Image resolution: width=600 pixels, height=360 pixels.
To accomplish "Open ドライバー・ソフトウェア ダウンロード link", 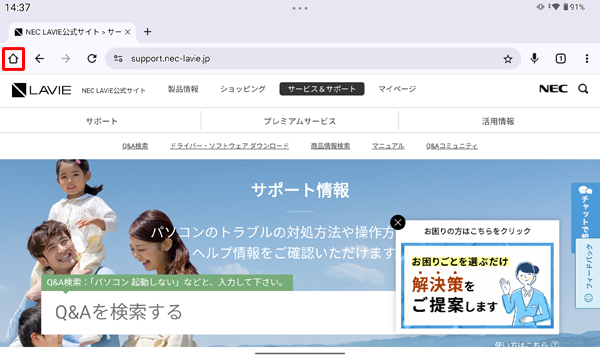I will pyautogui.click(x=230, y=146).
